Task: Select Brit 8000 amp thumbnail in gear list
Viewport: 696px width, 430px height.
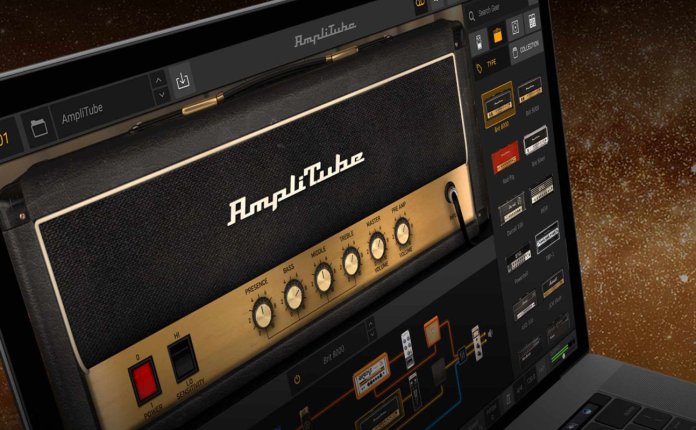Action: 497,102
